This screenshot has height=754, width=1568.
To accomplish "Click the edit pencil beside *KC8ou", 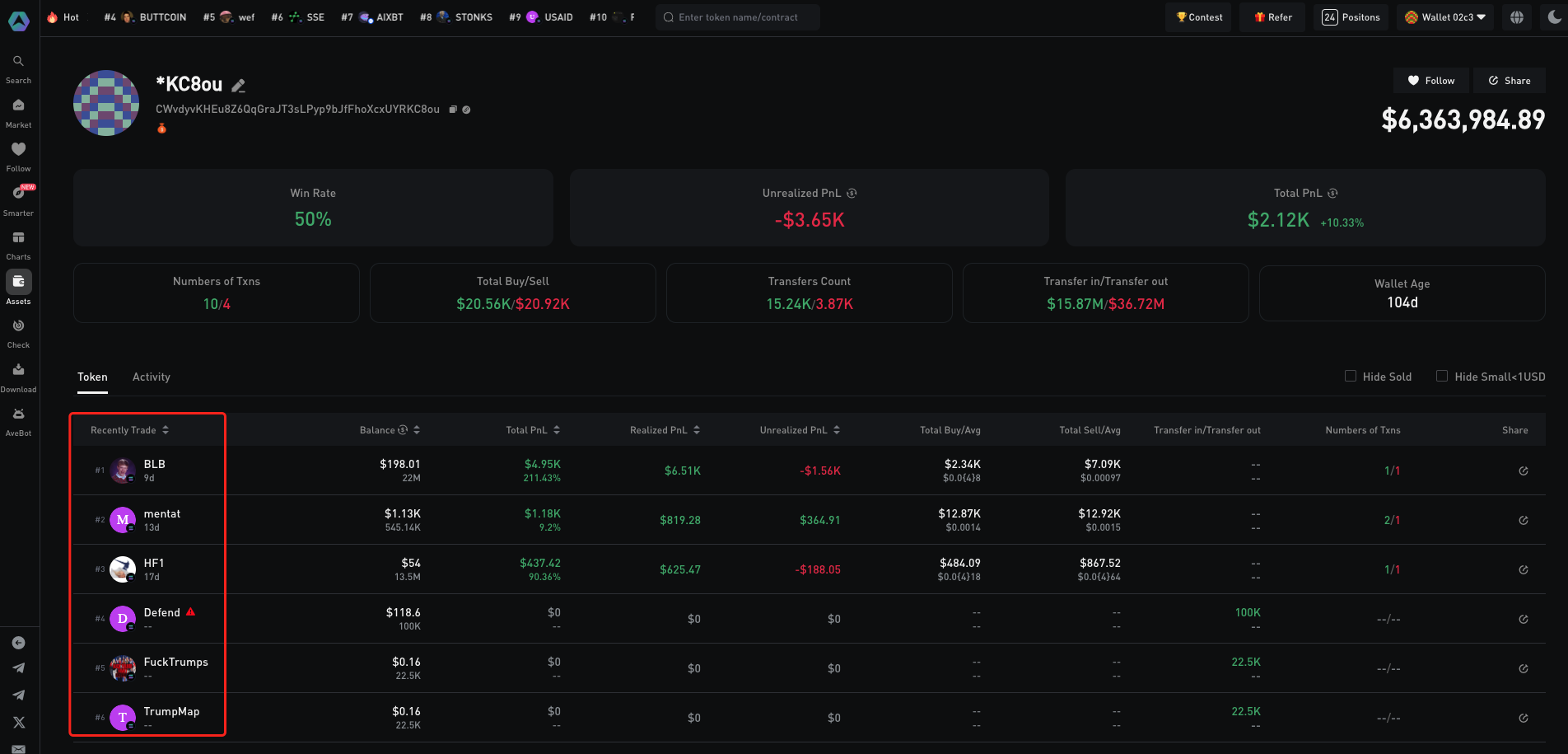I will click(239, 86).
